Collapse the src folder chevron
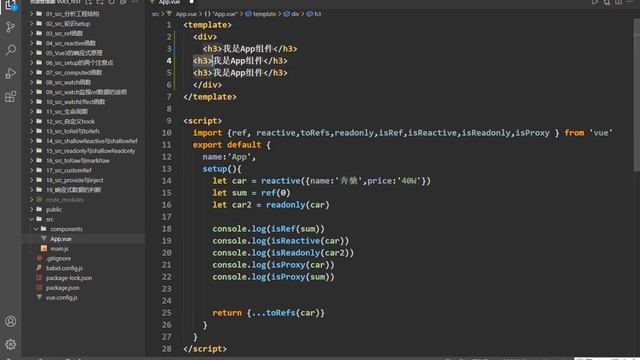Viewport: 640px width, 360px height. click(31, 219)
